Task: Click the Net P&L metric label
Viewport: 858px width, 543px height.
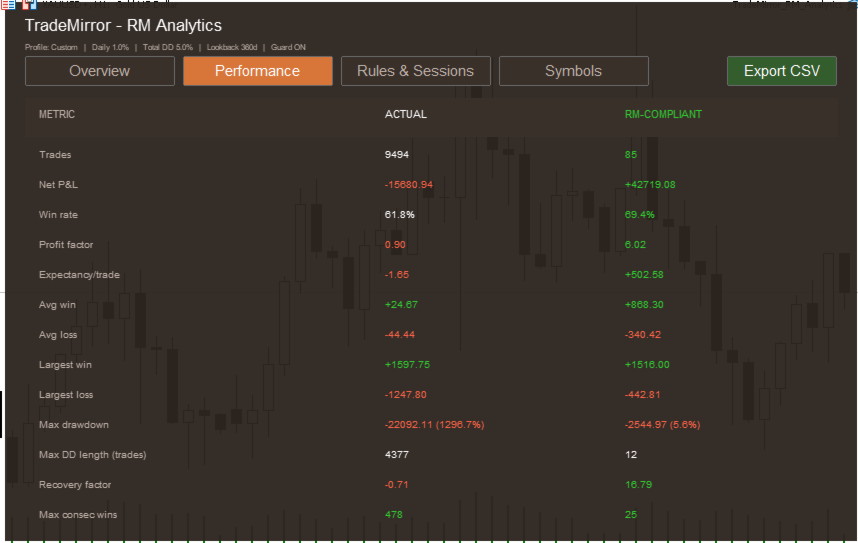Action: 58,185
